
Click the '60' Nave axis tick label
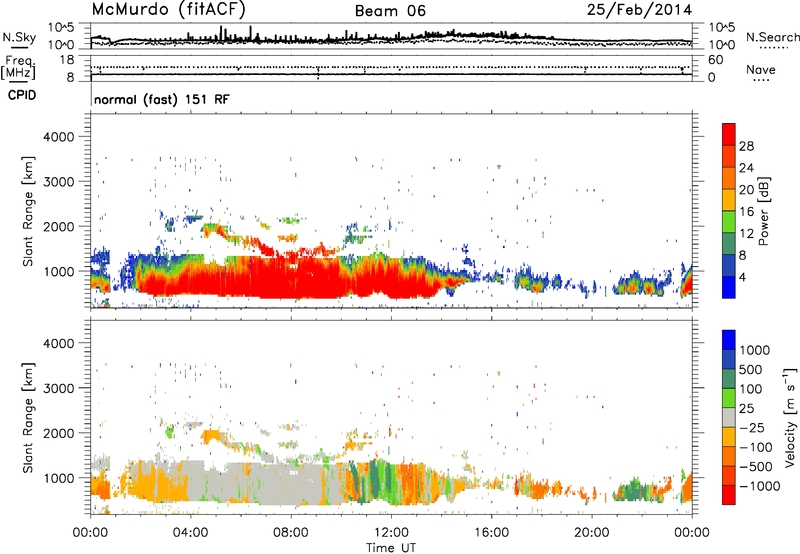pos(716,60)
